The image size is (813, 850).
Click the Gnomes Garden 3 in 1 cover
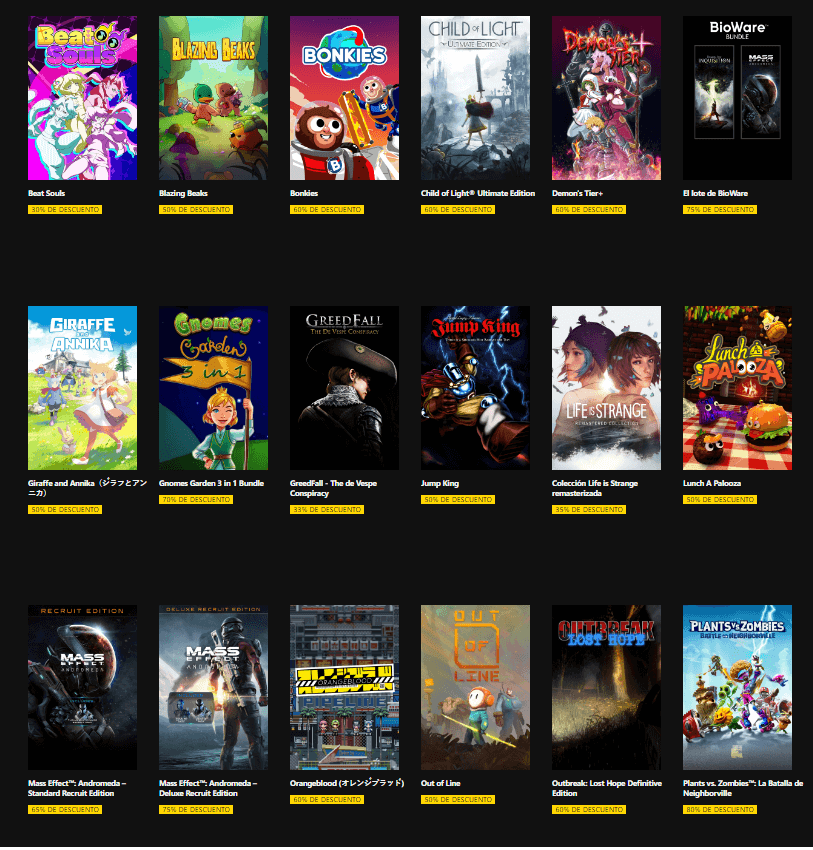pyautogui.click(x=214, y=388)
